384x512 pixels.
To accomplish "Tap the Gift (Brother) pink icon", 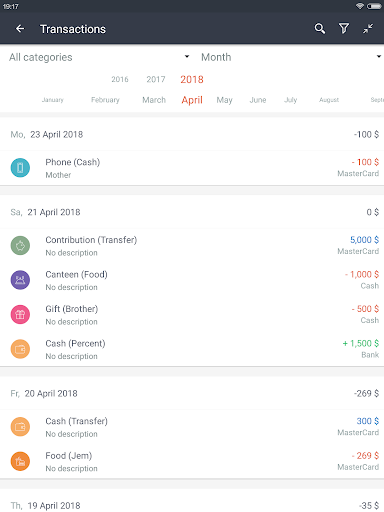I will pos(20,315).
